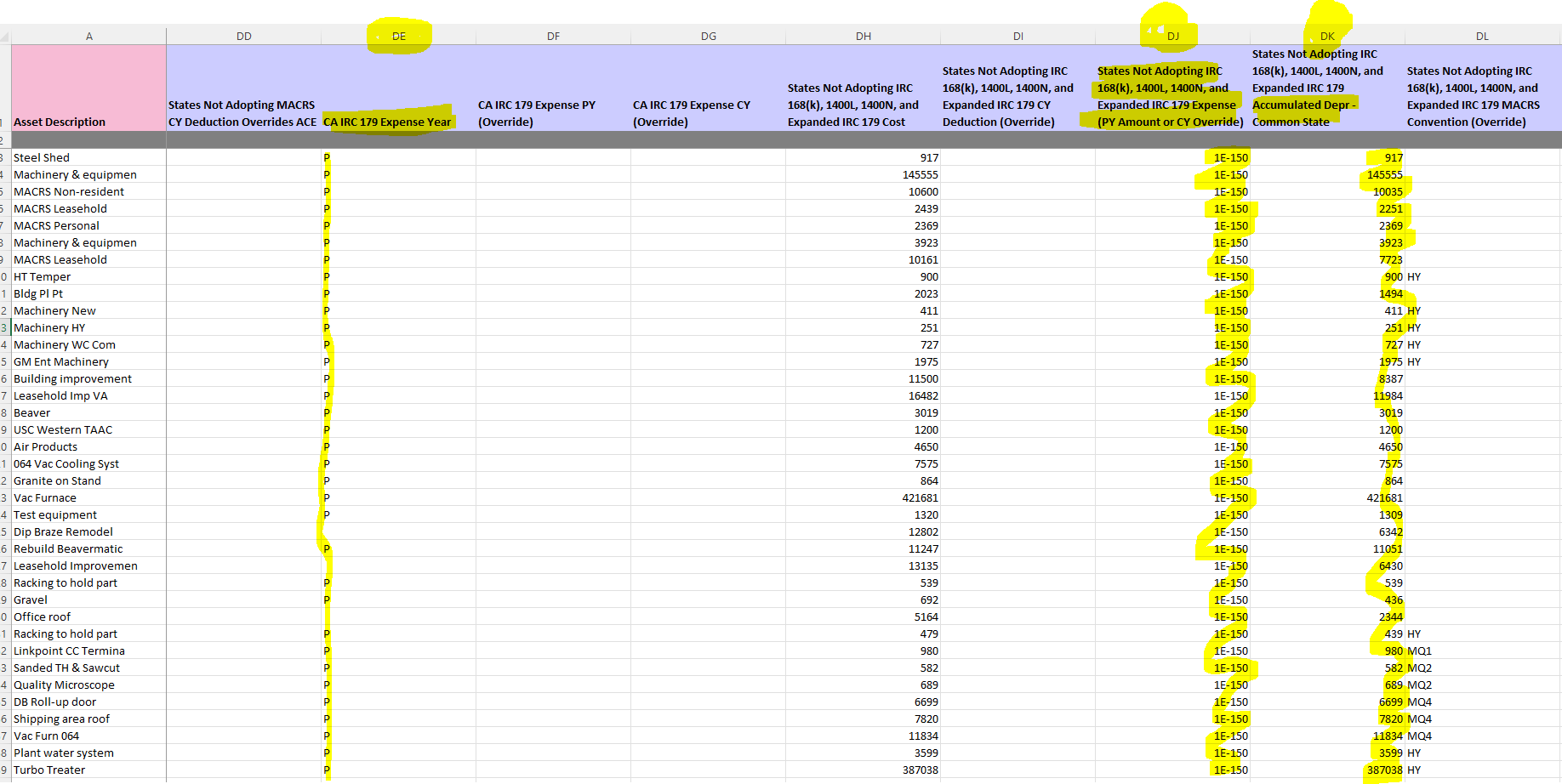
Task: Select the Linkpoint CC Termina cell
Action: coord(88,650)
